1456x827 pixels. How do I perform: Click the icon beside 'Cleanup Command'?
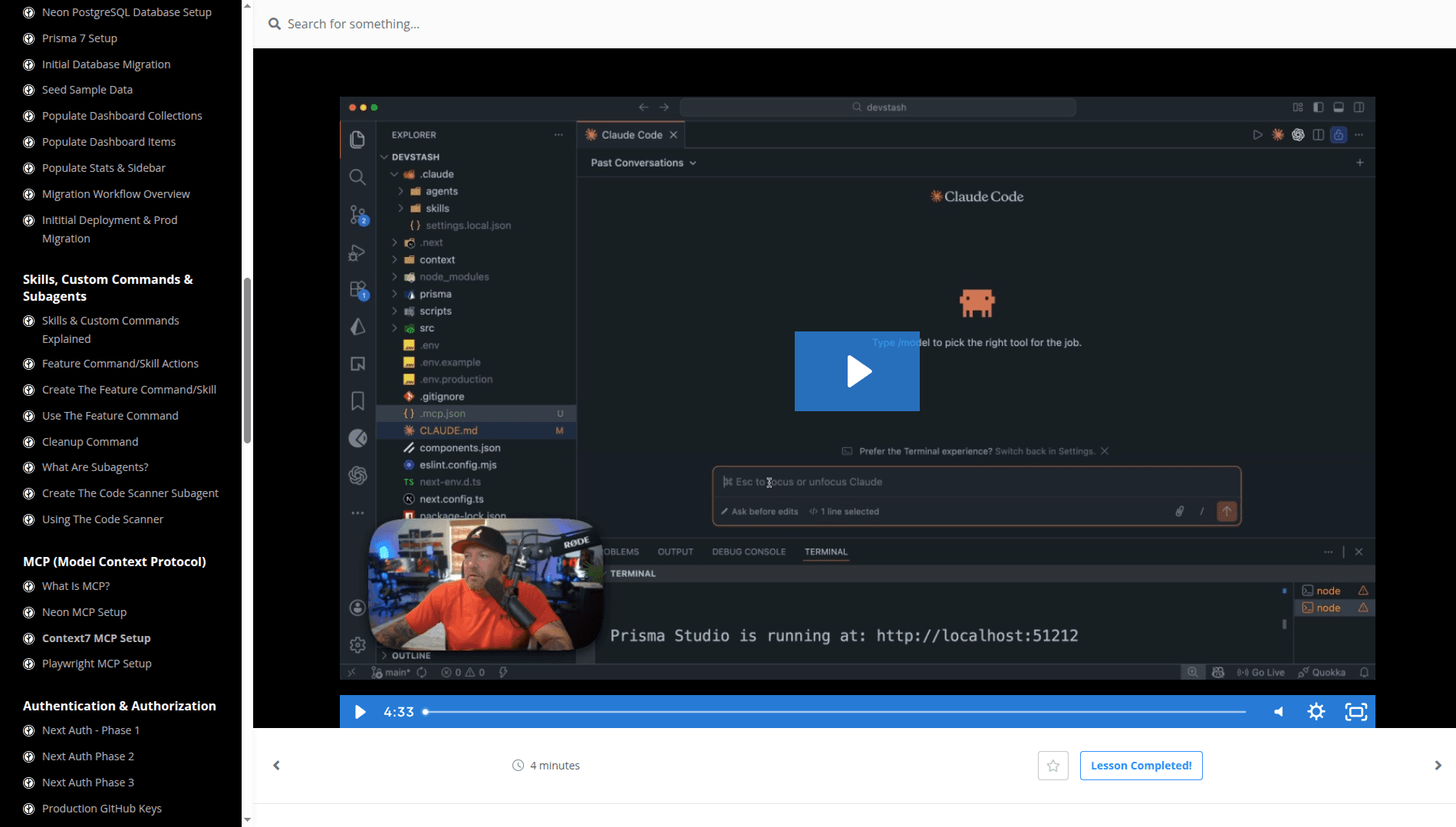pyautogui.click(x=29, y=442)
